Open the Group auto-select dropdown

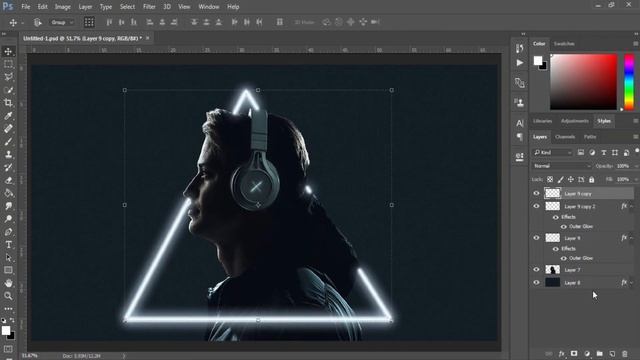point(62,22)
